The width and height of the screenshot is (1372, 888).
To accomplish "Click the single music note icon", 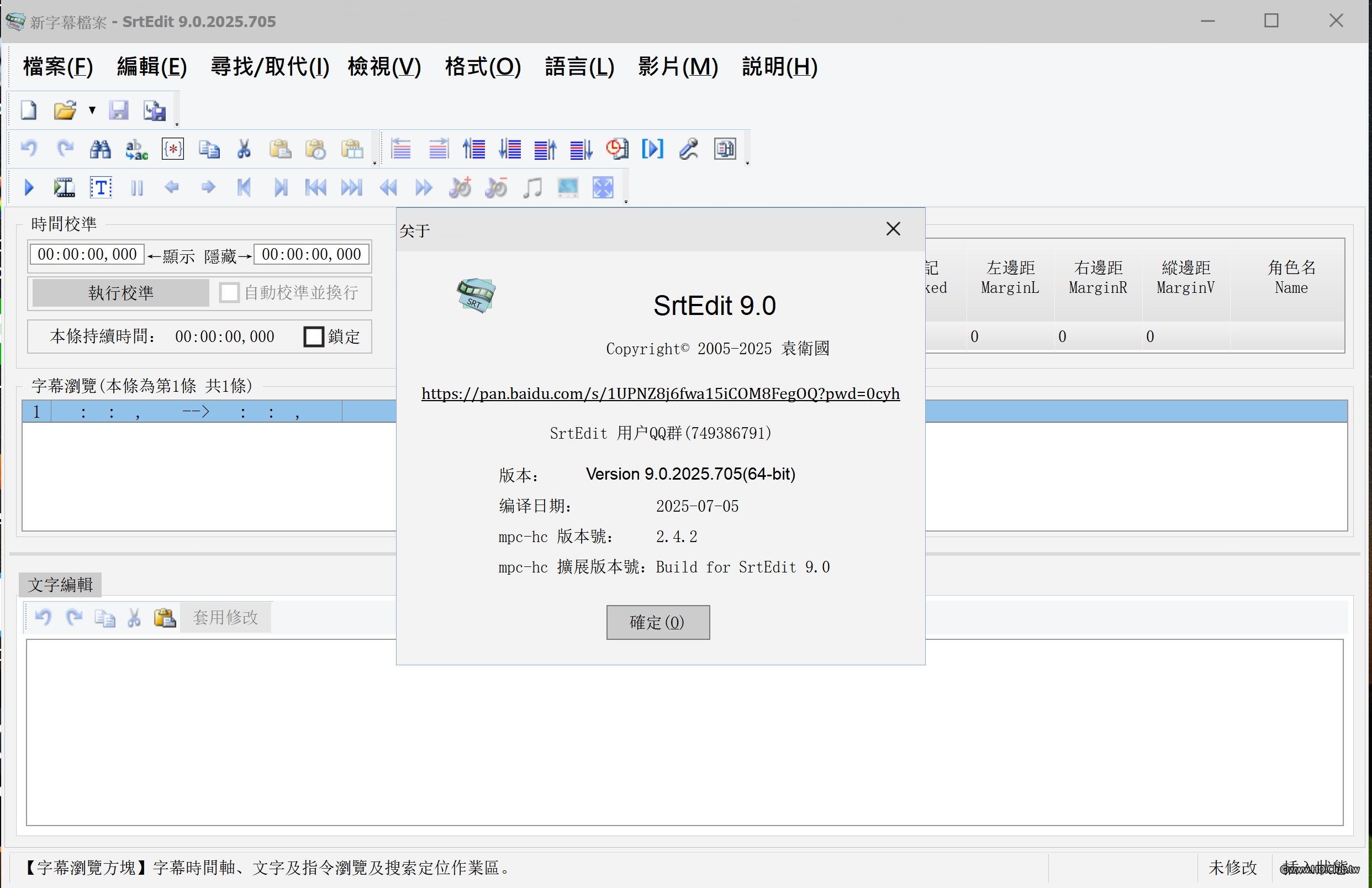I will pos(532,187).
